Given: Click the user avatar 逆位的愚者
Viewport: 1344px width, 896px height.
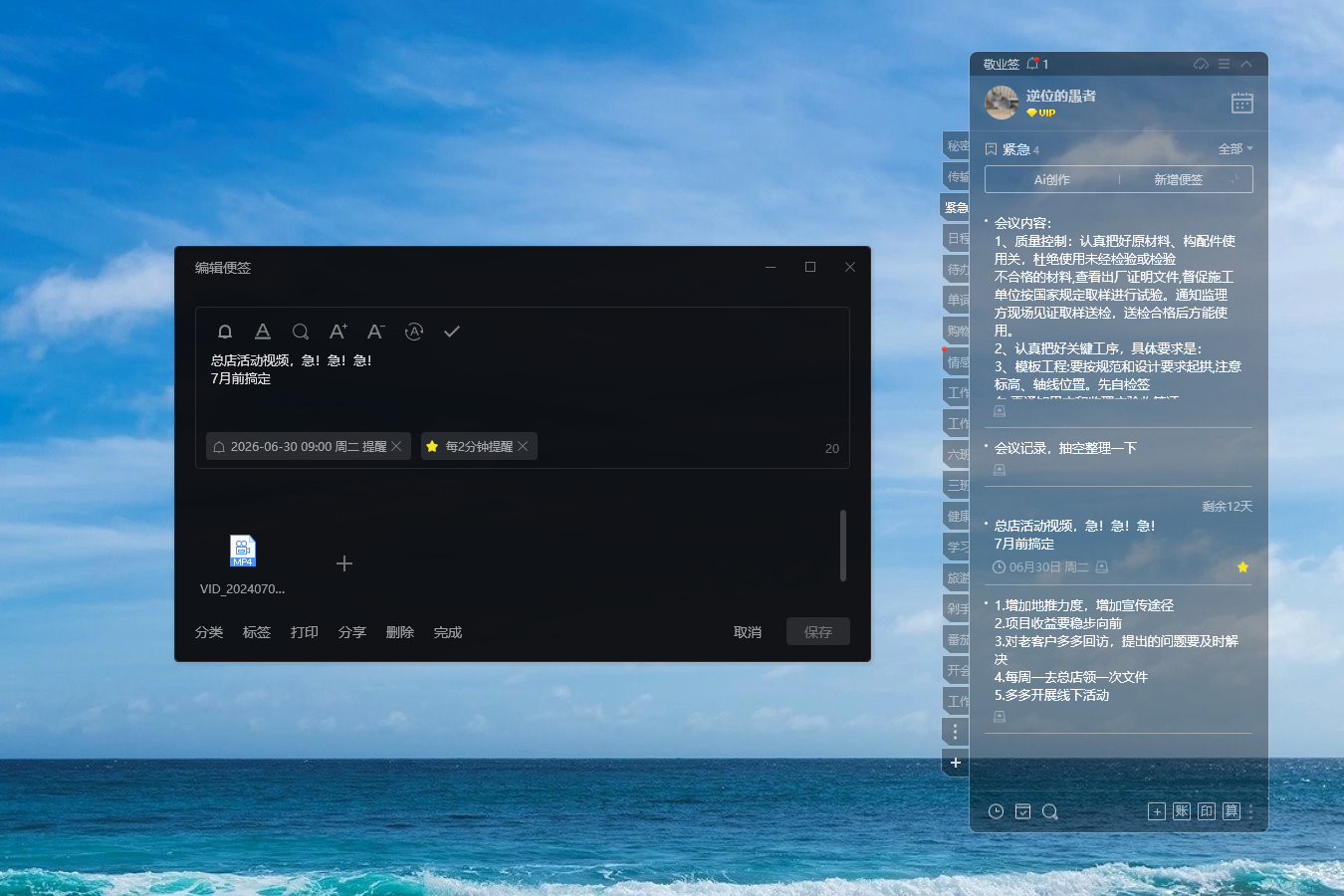Looking at the screenshot, I should click(x=1002, y=102).
